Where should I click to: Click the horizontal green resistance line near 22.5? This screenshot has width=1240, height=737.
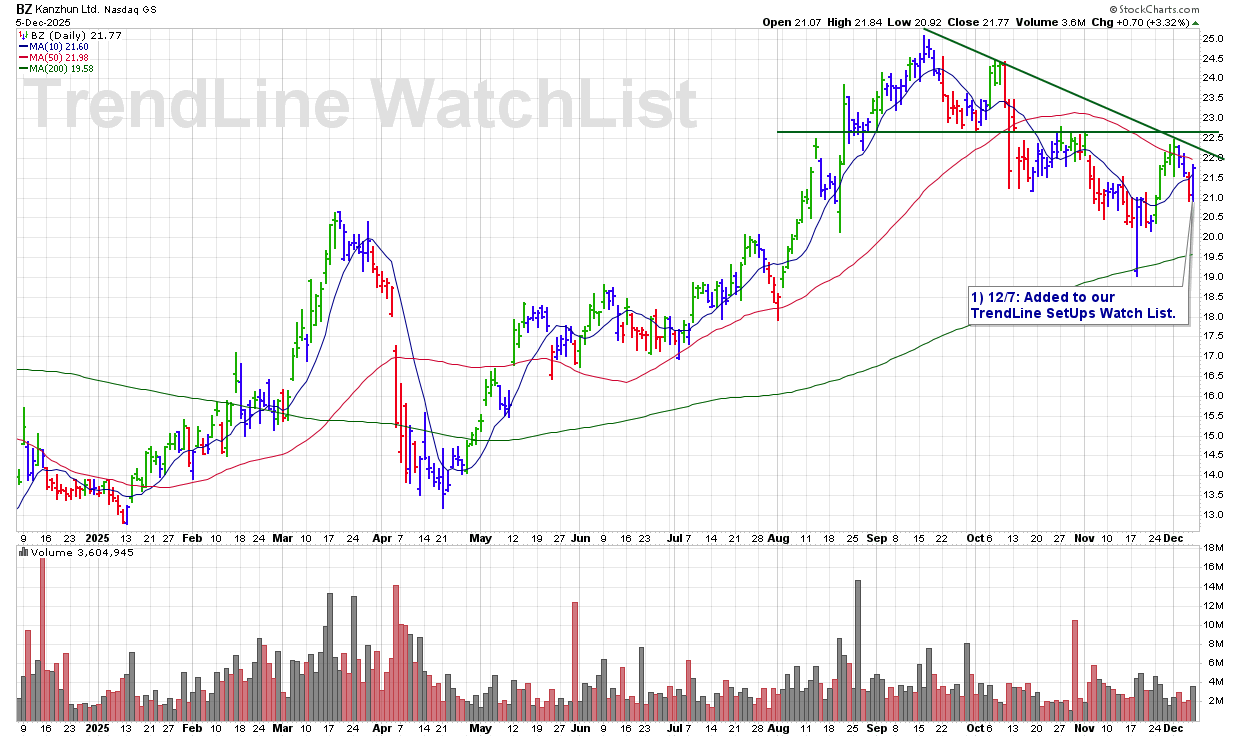click(900, 132)
